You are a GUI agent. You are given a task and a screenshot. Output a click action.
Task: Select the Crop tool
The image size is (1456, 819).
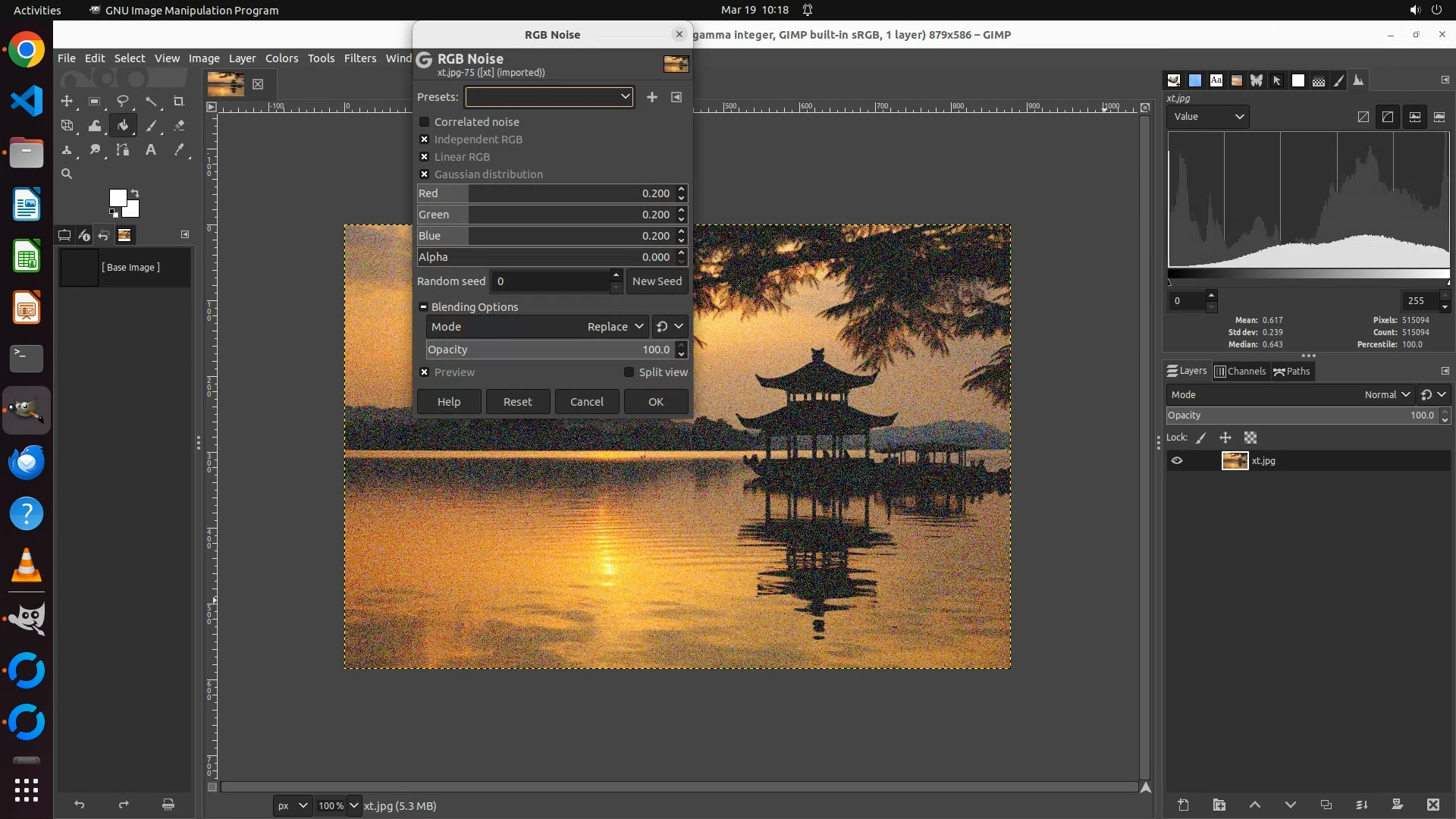point(179,101)
